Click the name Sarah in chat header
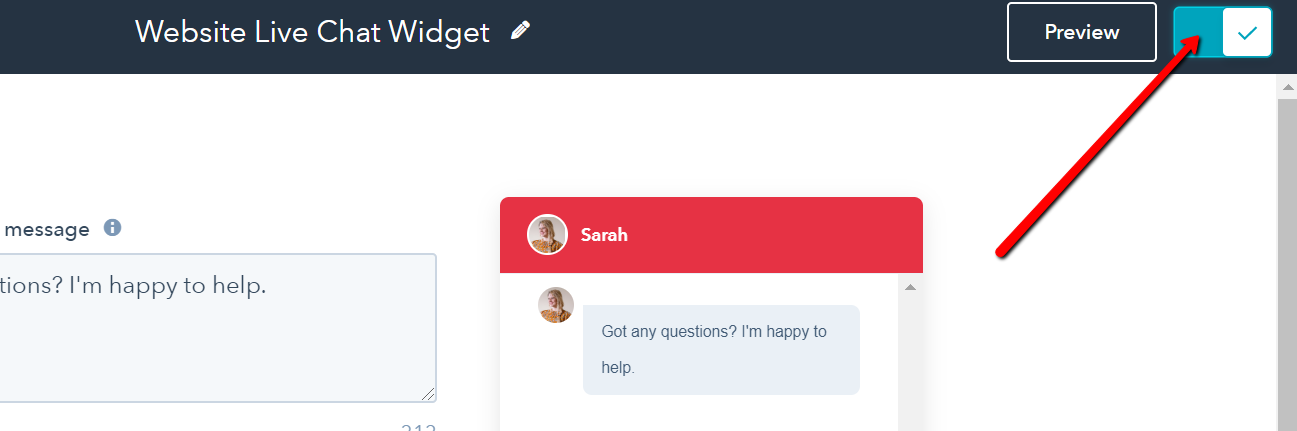 tap(604, 236)
